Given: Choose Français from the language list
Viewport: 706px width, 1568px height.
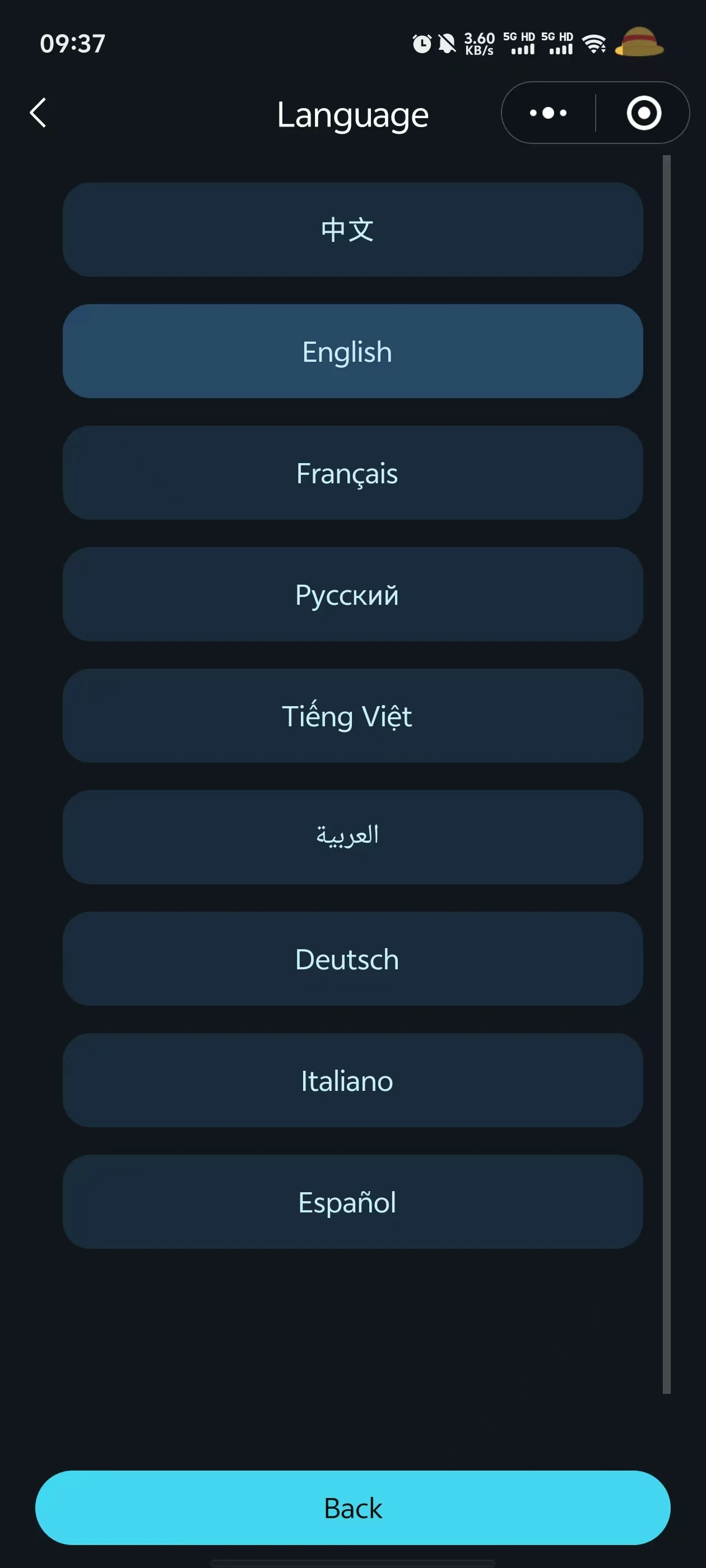Looking at the screenshot, I should click(x=352, y=473).
